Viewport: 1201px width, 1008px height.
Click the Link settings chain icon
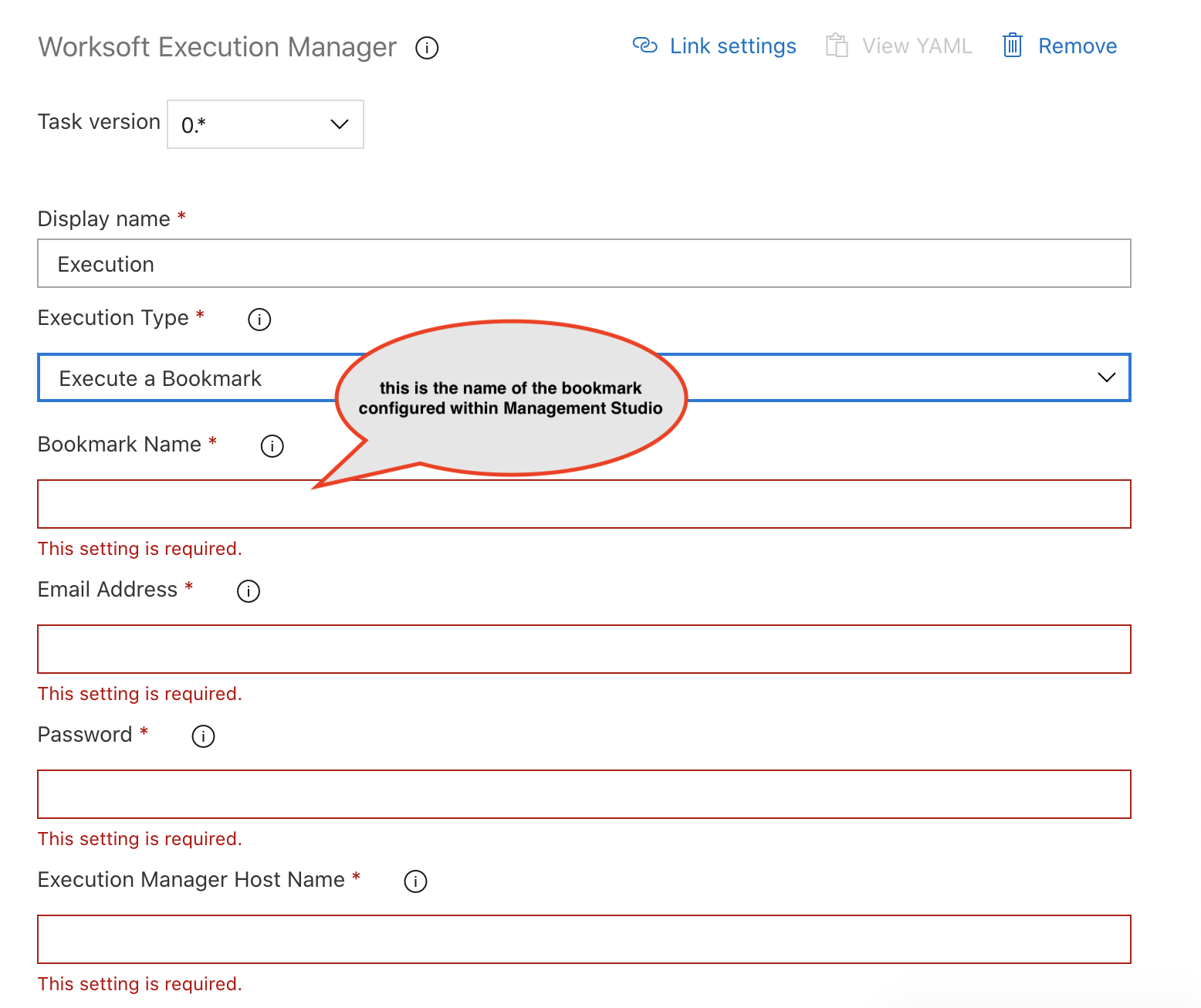point(645,46)
